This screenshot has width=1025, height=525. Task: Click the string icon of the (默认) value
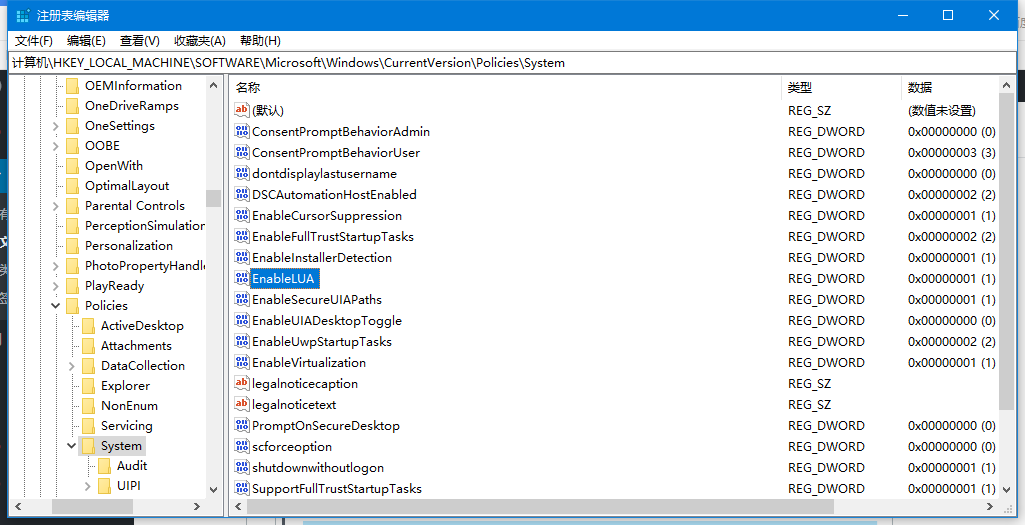point(242,110)
